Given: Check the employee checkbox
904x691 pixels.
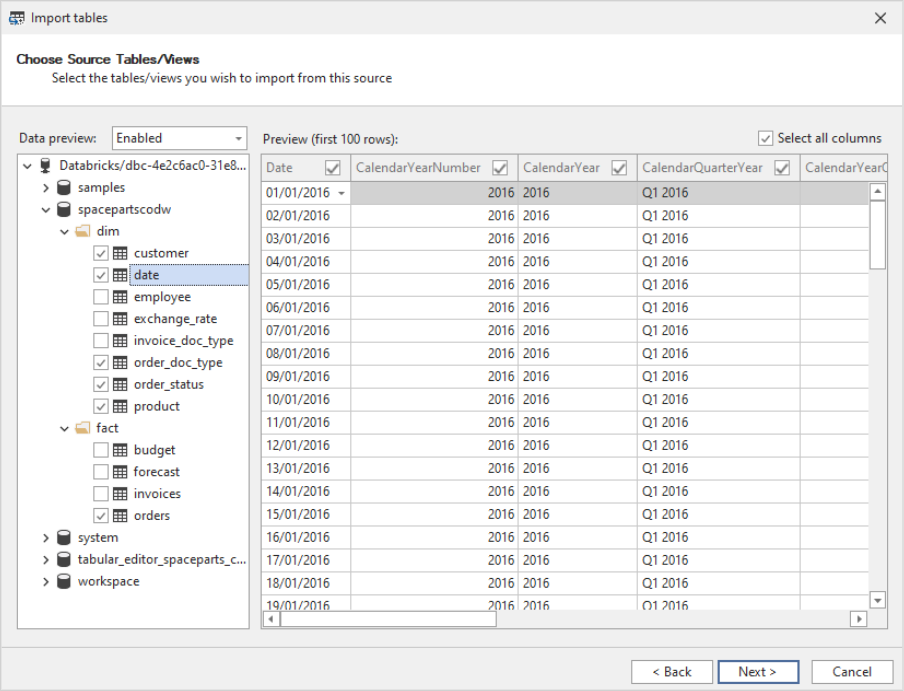Looking at the screenshot, I should pos(100,297).
